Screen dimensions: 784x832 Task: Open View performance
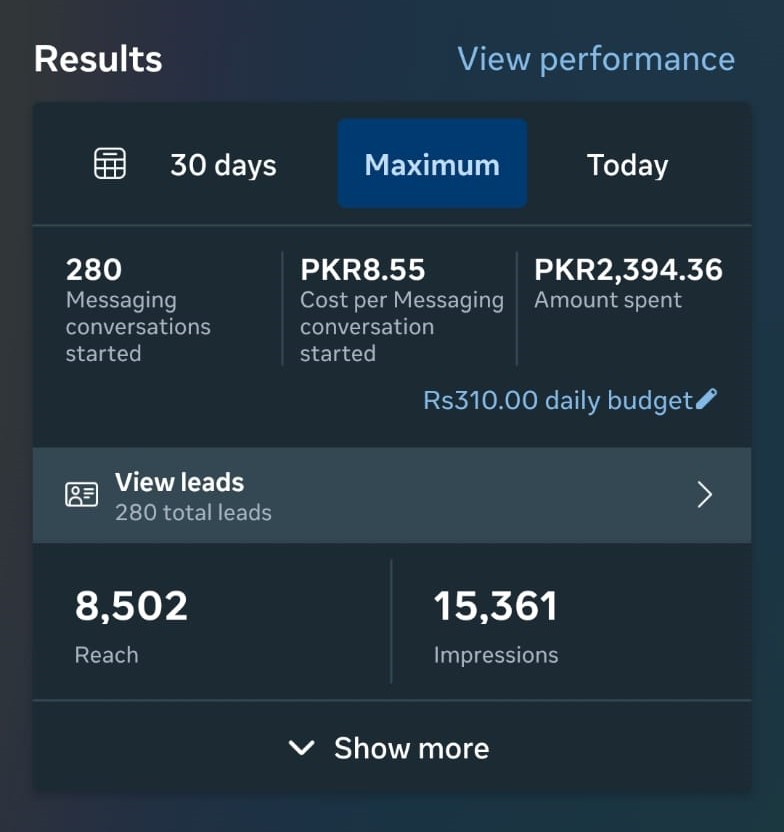(x=595, y=59)
